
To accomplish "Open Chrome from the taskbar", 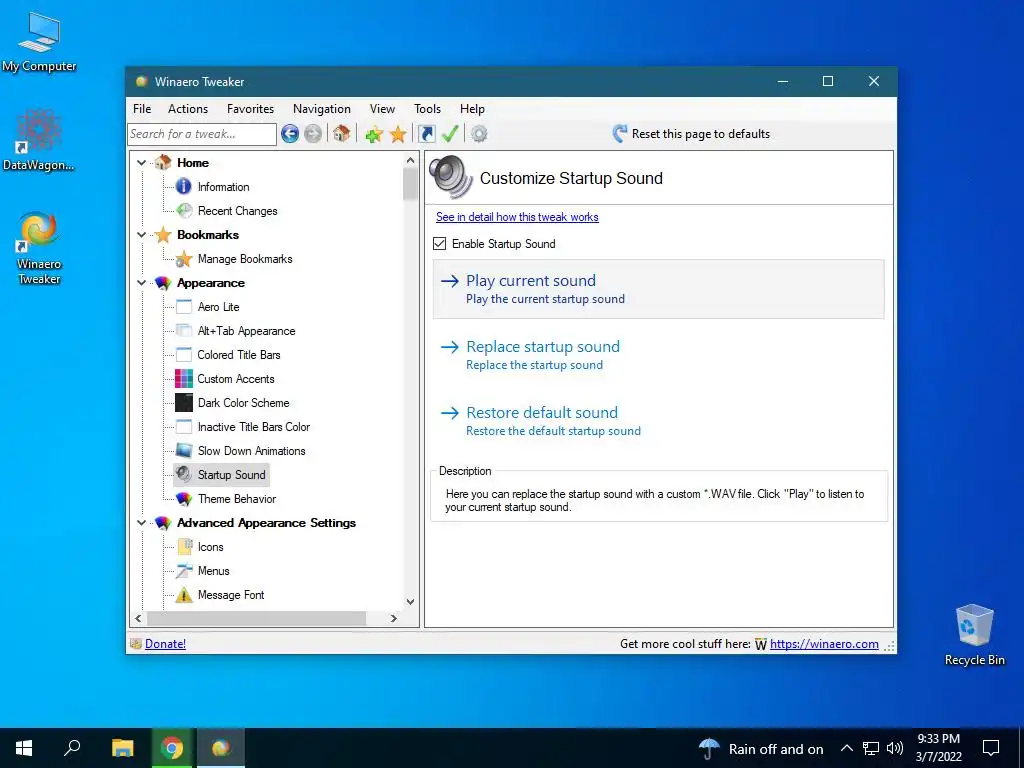I will point(172,748).
